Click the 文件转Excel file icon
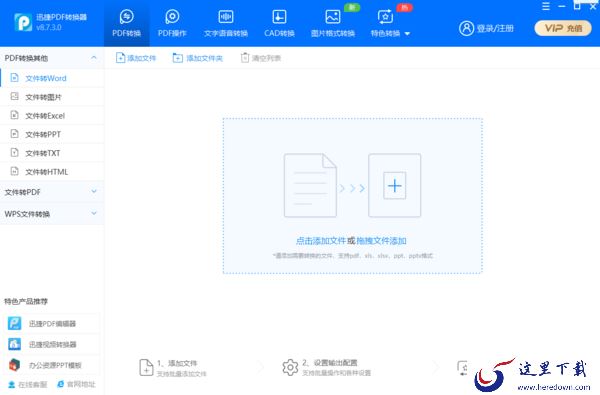Image resolution: width=600 pixels, height=395 pixels. pyautogui.click(x=15, y=115)
